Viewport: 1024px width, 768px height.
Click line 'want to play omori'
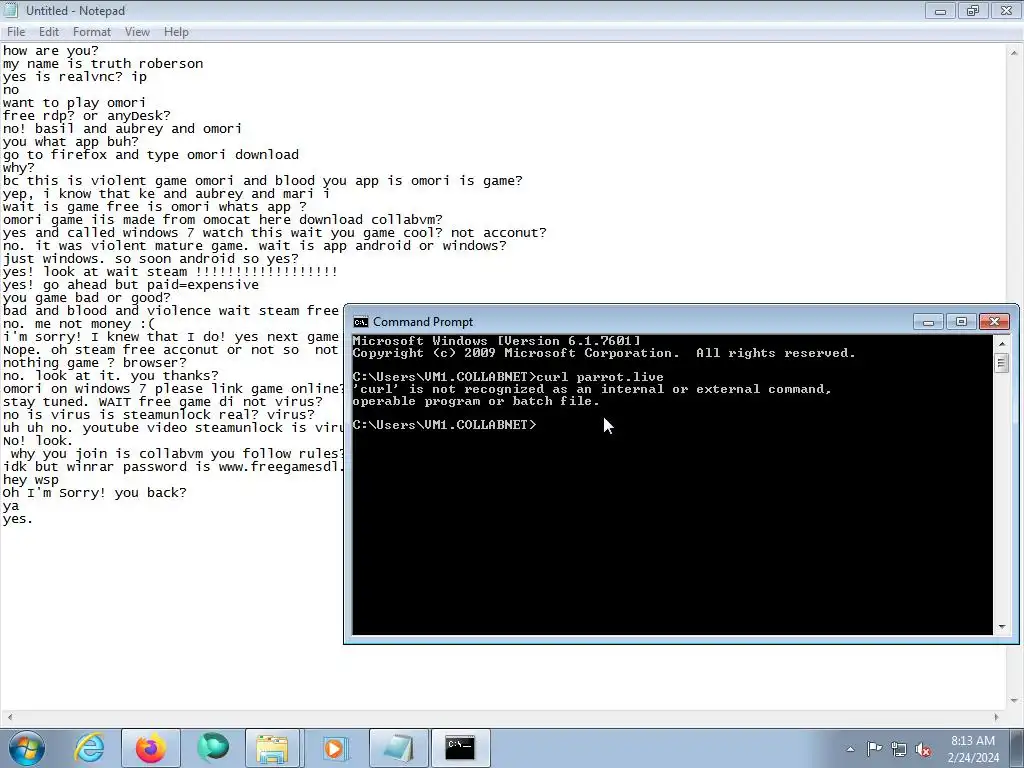74,103
